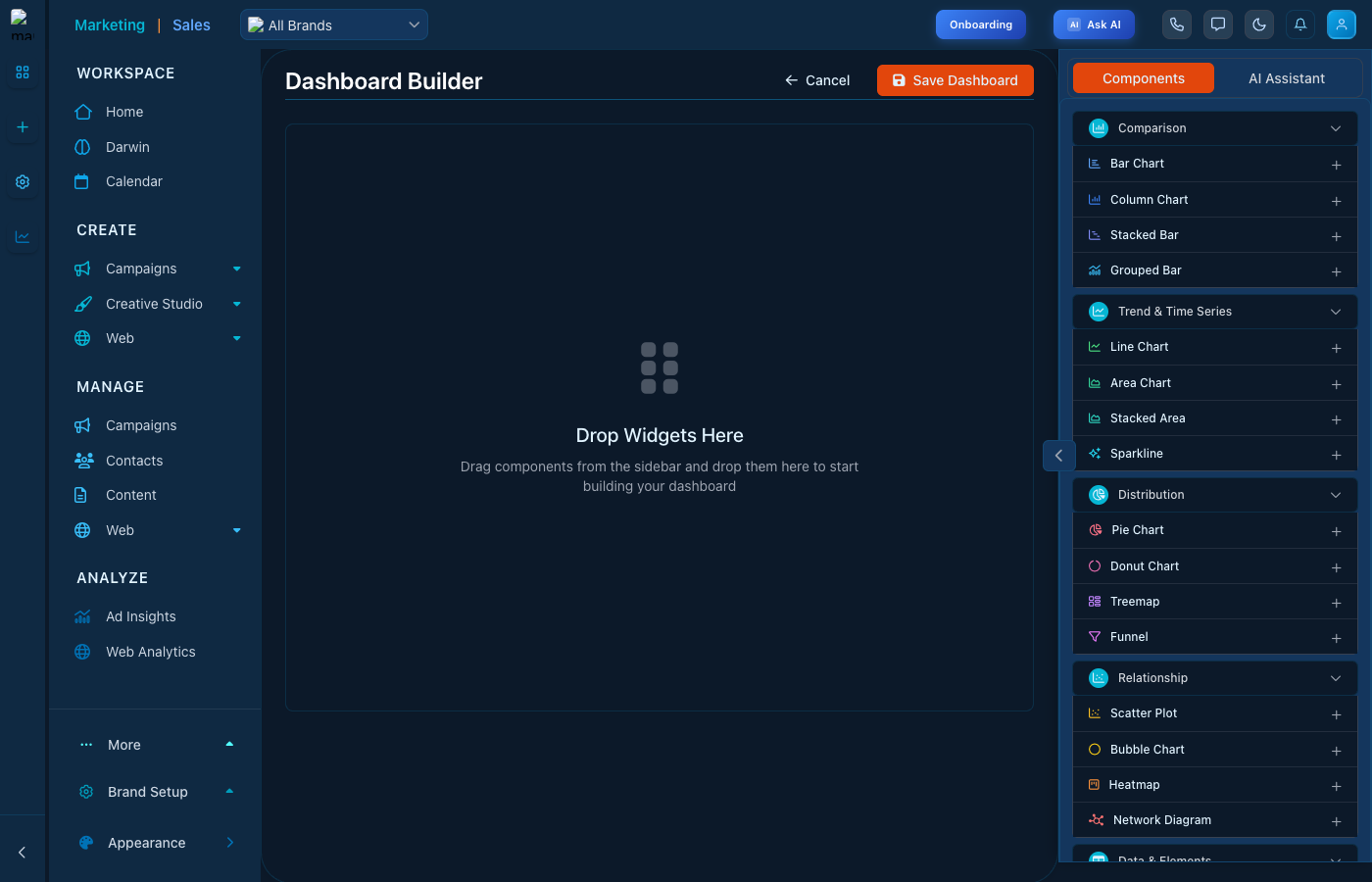Collapse the Relationship section
Screen dimensions: 1372x882
coord(1215,678)
